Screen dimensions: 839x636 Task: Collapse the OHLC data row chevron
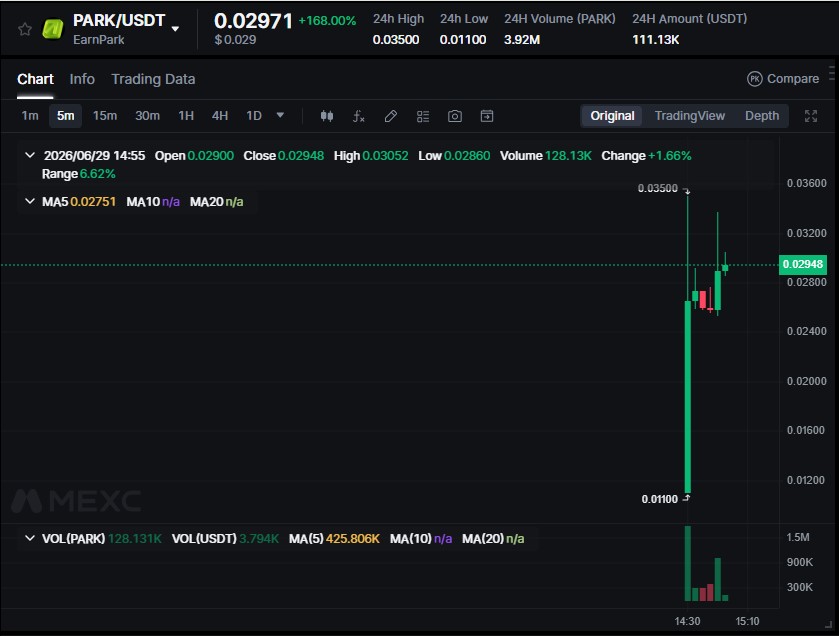pyautogui.click(x=30, y=155)
